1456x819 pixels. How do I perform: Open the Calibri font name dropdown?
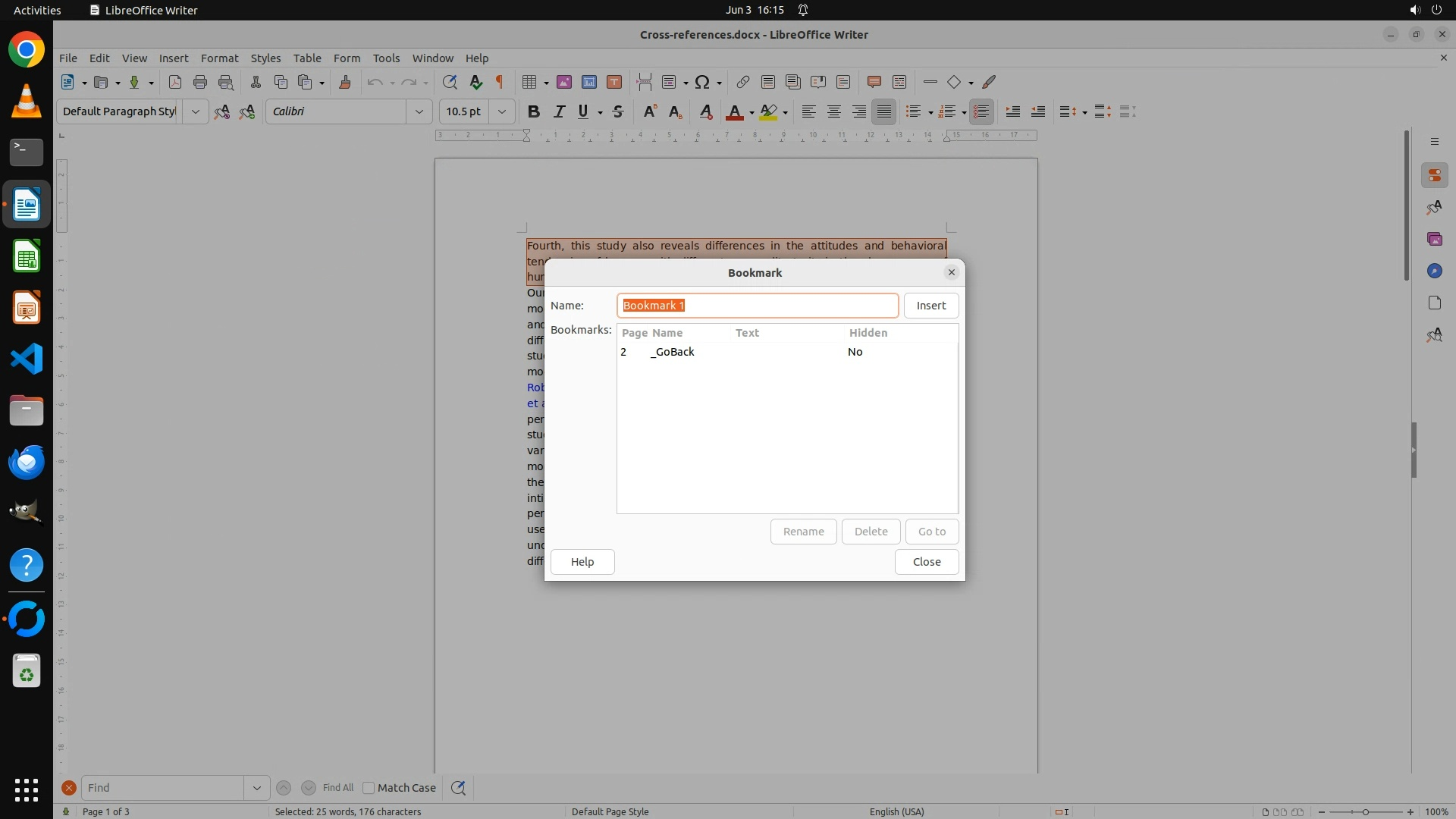419,111
